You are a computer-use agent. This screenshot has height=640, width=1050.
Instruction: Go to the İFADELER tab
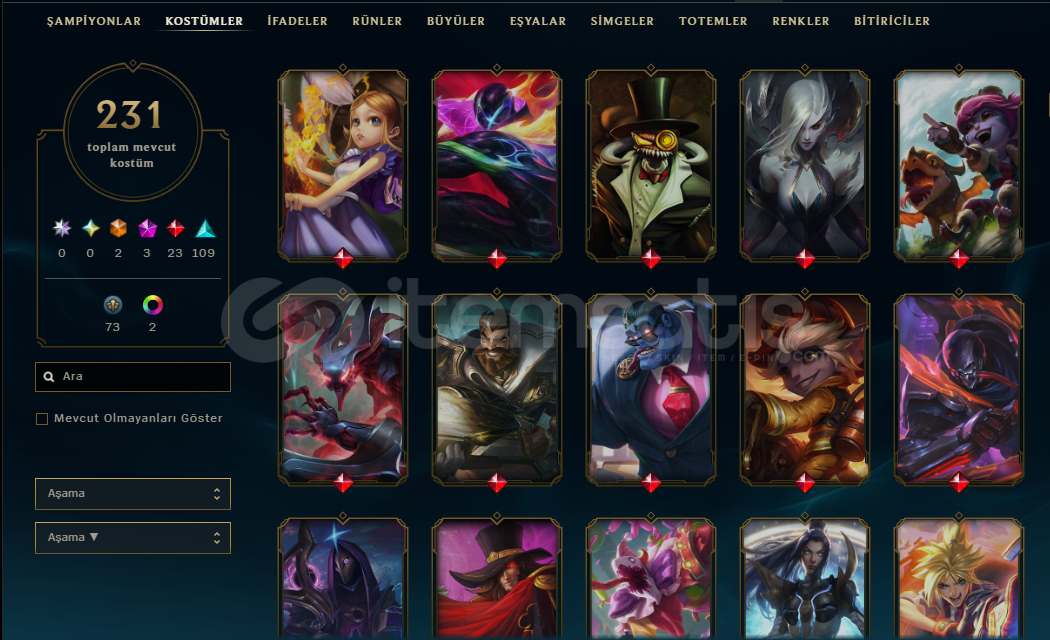point(297,21)
